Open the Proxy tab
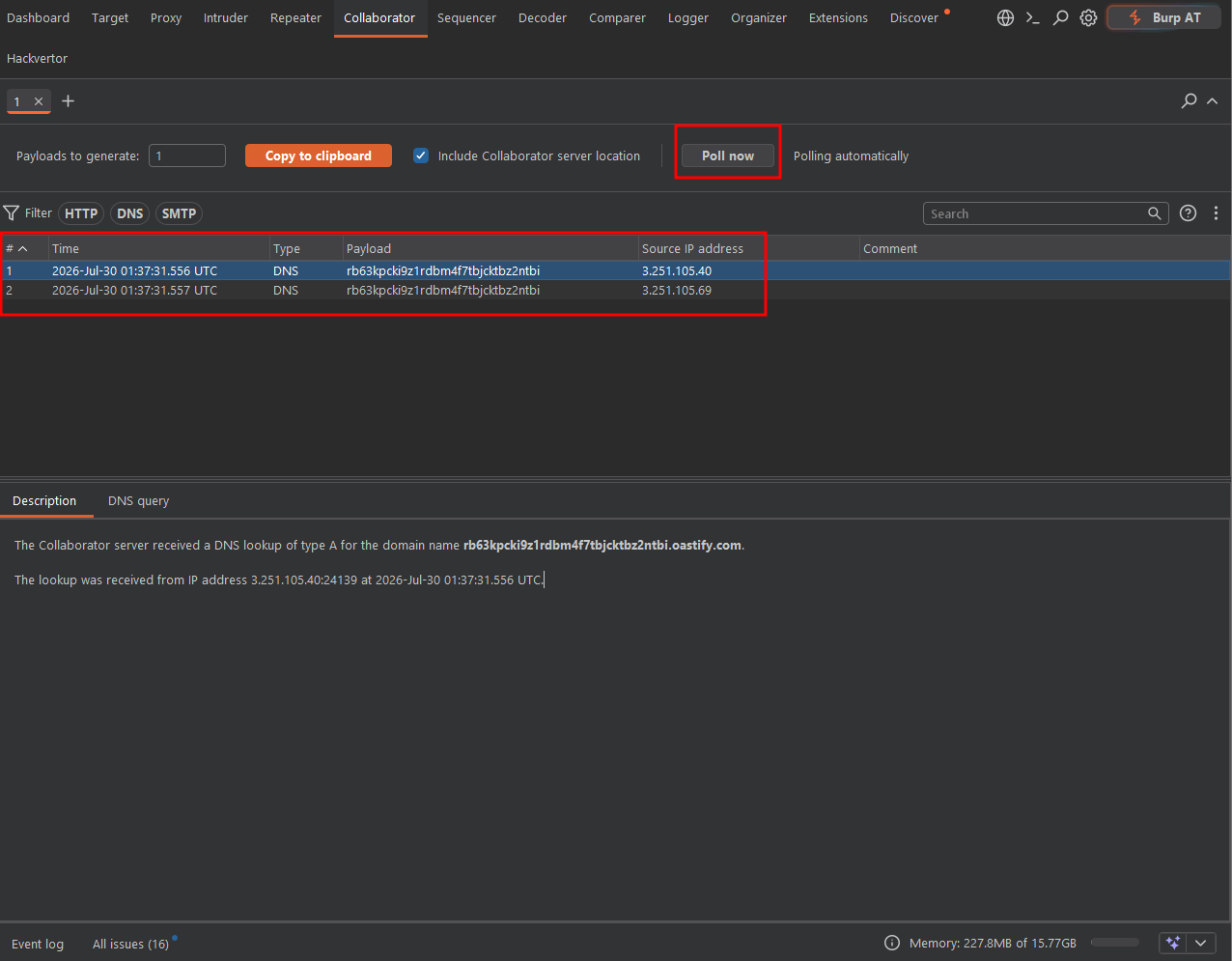The height and width of the screenshot is (961, 1232). [166, 18]
